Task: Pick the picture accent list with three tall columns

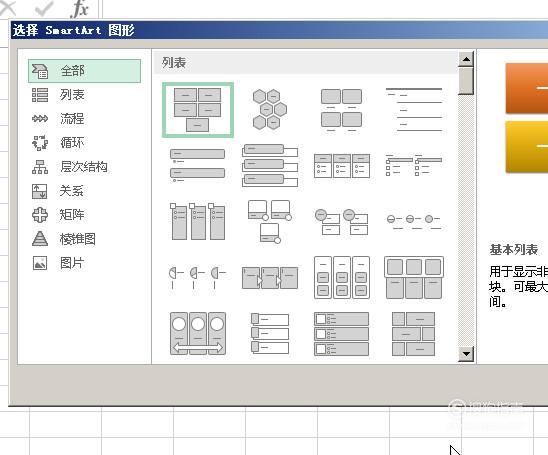Action: (x=198, y=221)
